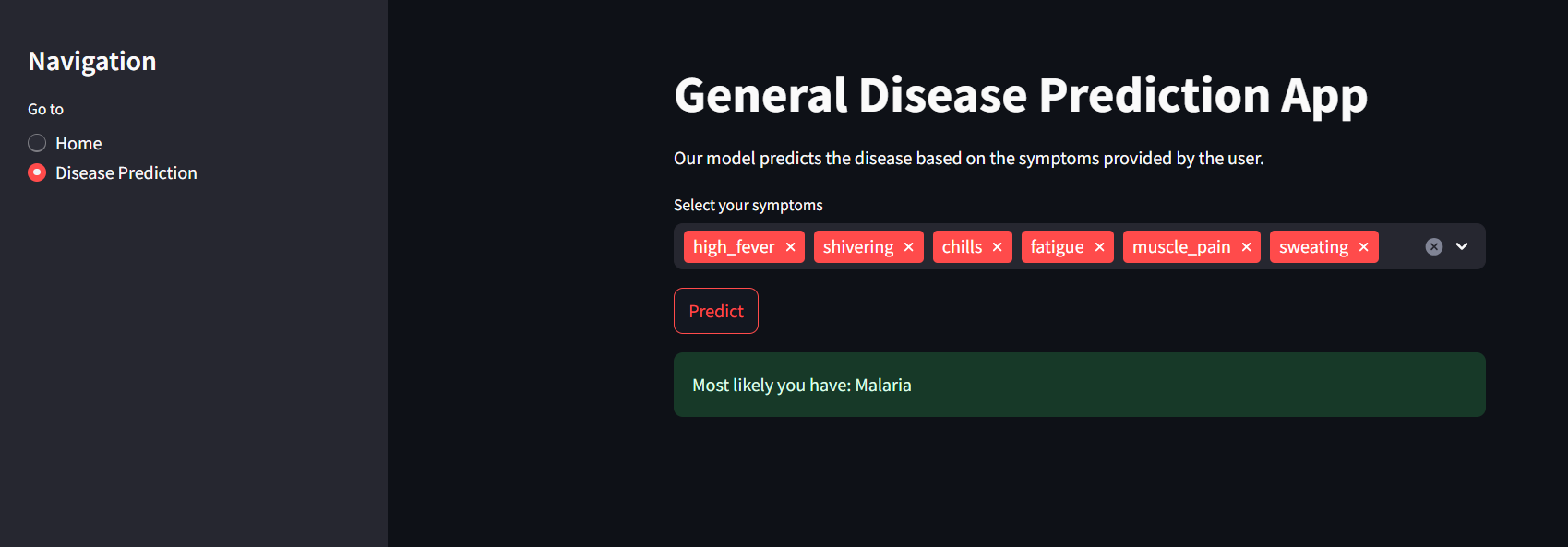Click the General Disease Prediction App title
The width and height of the screenshot is (1568, 547).
coord(1020,95)
